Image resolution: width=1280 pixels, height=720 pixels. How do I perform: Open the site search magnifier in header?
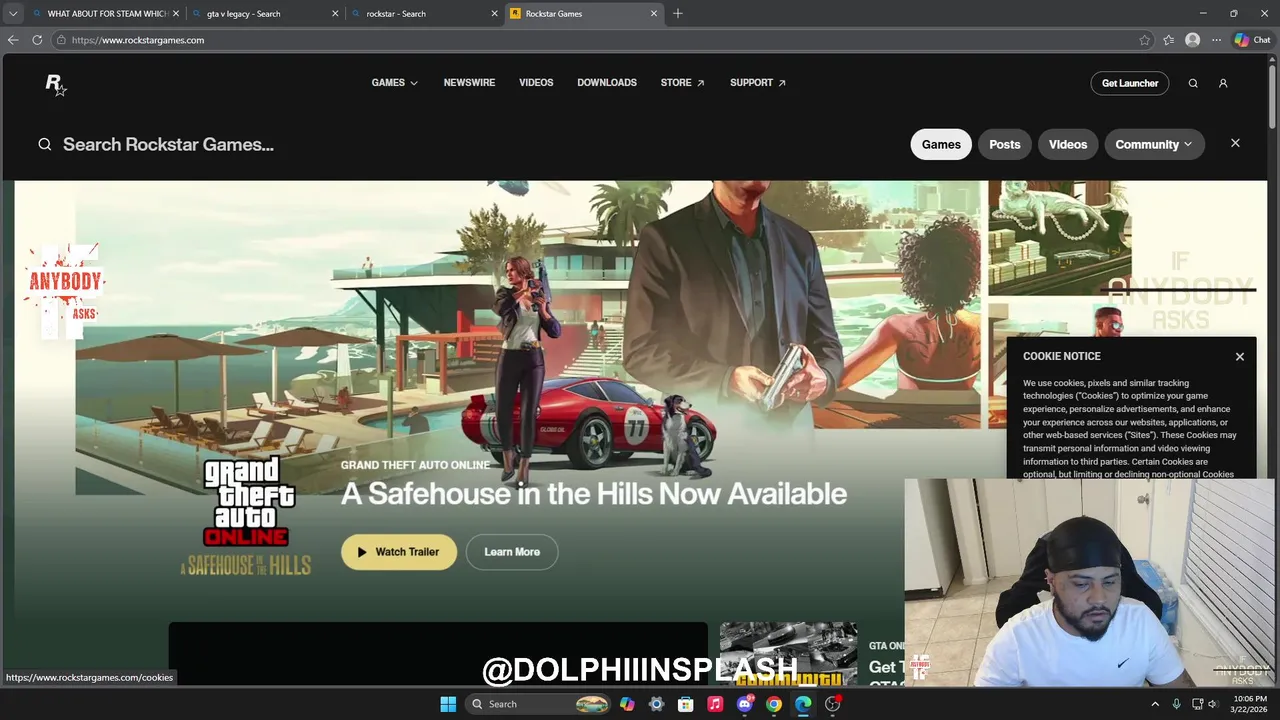(x=1193, y=84)
